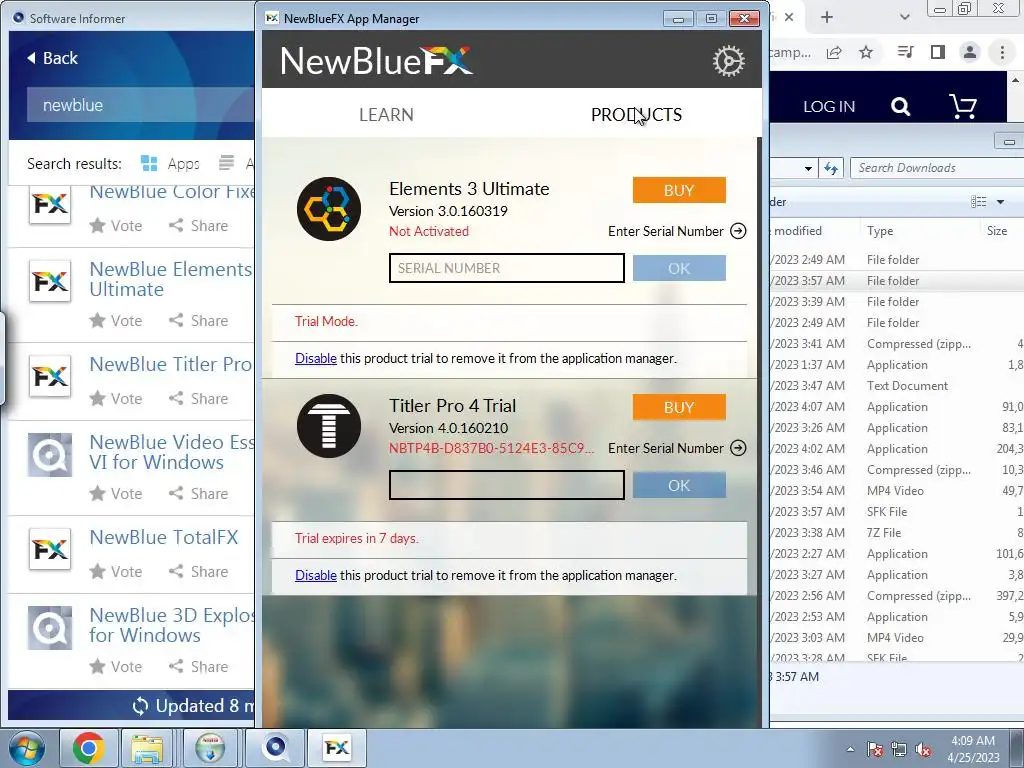Open Explorer change view dropdown arrow
Viewport: 1024px width, 768px height.
click(x=1000, y=202)
